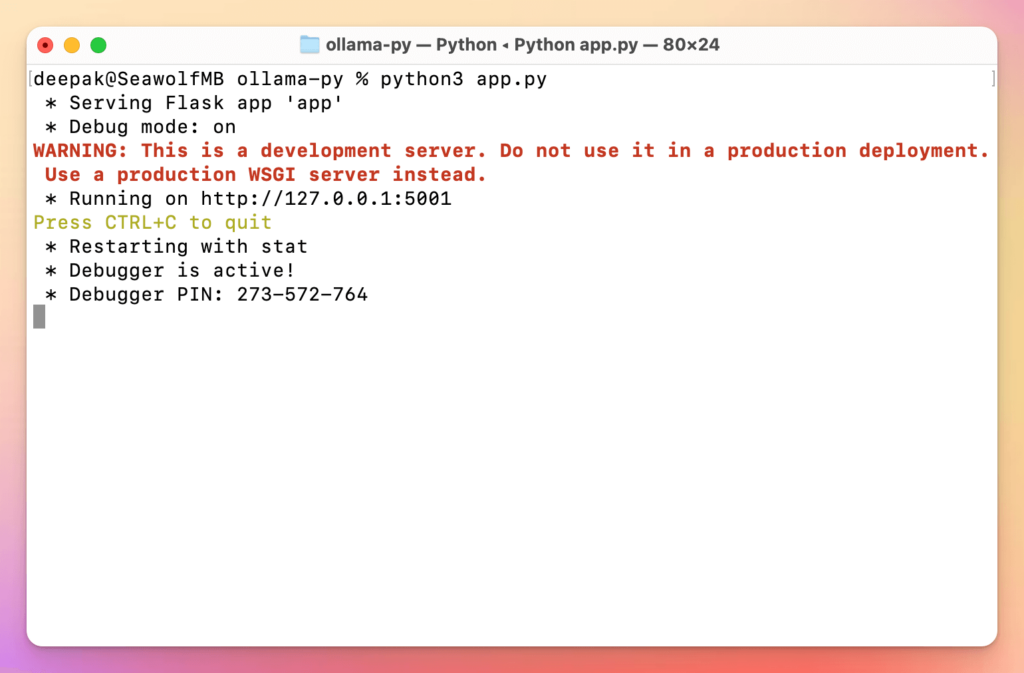
Task: Maximize the window with green button
Action: click(98, 45)
